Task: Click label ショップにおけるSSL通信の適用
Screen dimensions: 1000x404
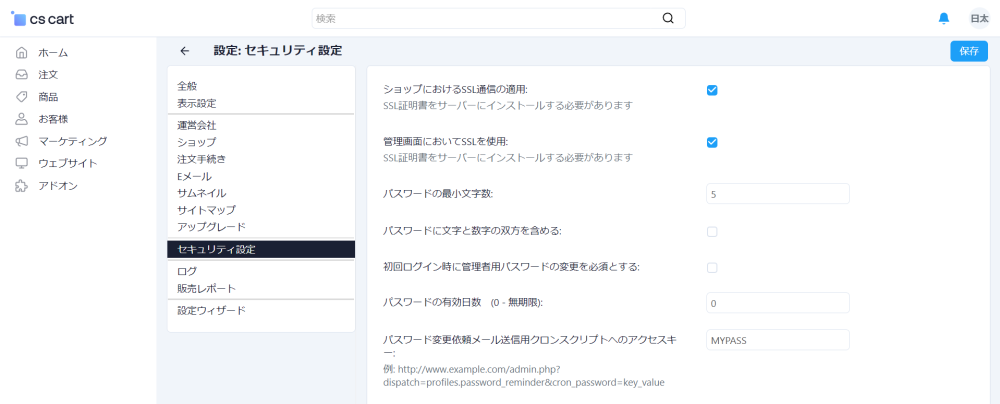Action: [455, 89]
